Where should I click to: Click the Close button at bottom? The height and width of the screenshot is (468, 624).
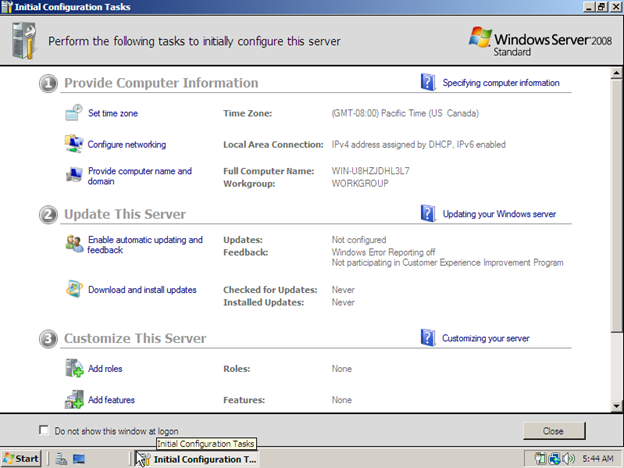pos(554,431)
